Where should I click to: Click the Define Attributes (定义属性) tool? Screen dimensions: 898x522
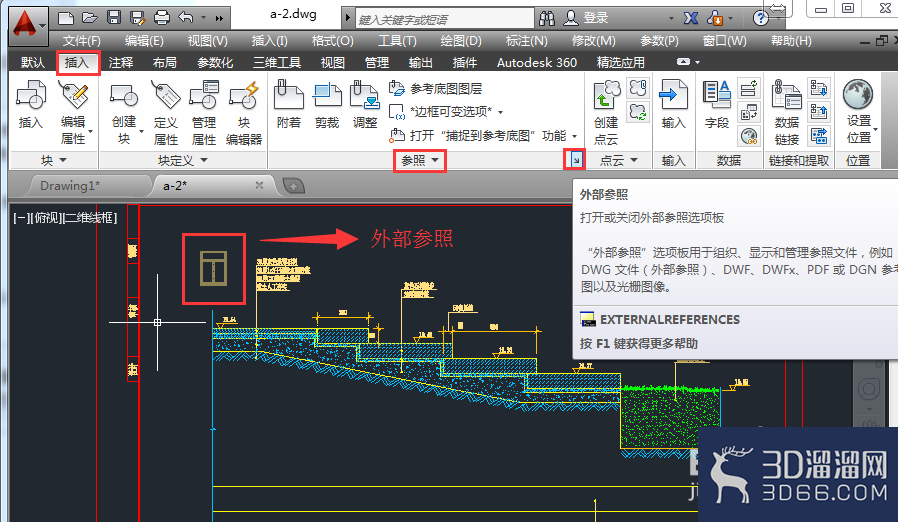166,112
